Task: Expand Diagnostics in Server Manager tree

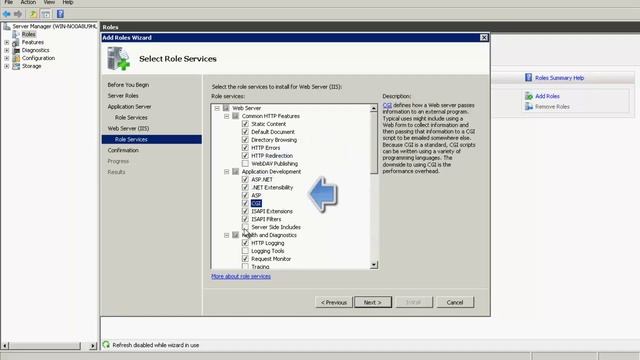Action: click(7, 50)
